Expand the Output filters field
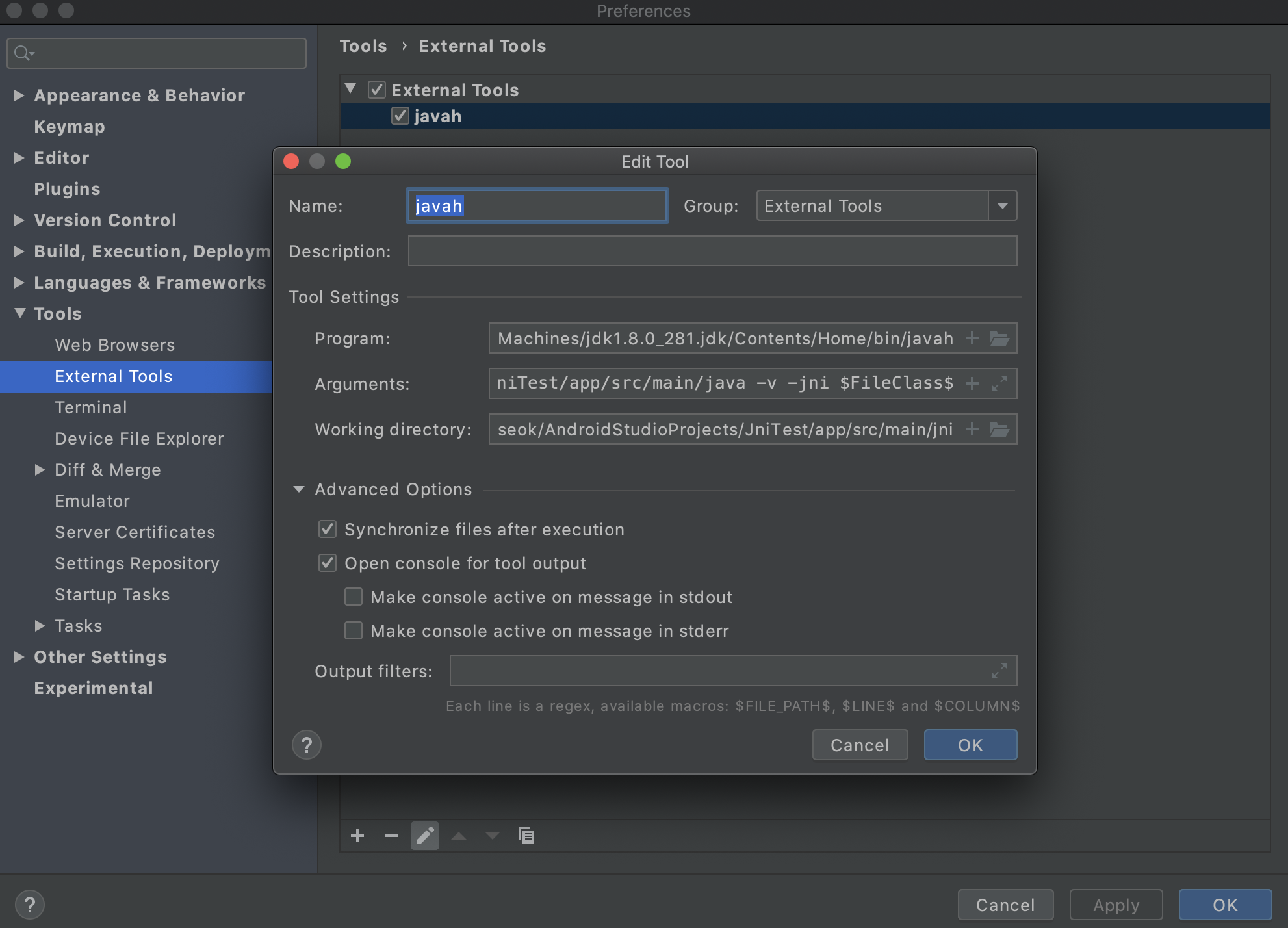Screen dimensions: 1288x928 pos(999,671)
